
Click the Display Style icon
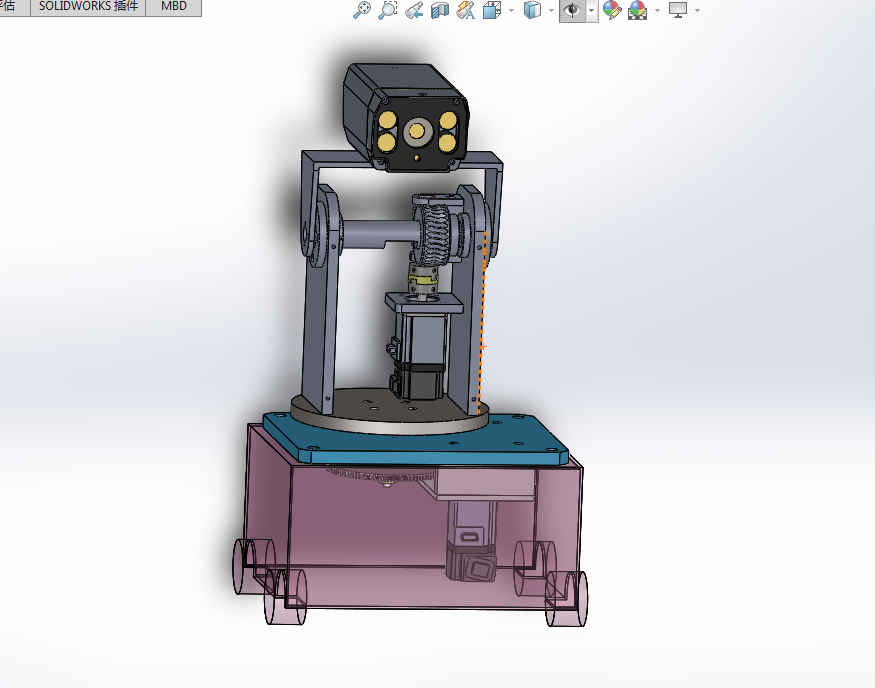pos(532,10)
